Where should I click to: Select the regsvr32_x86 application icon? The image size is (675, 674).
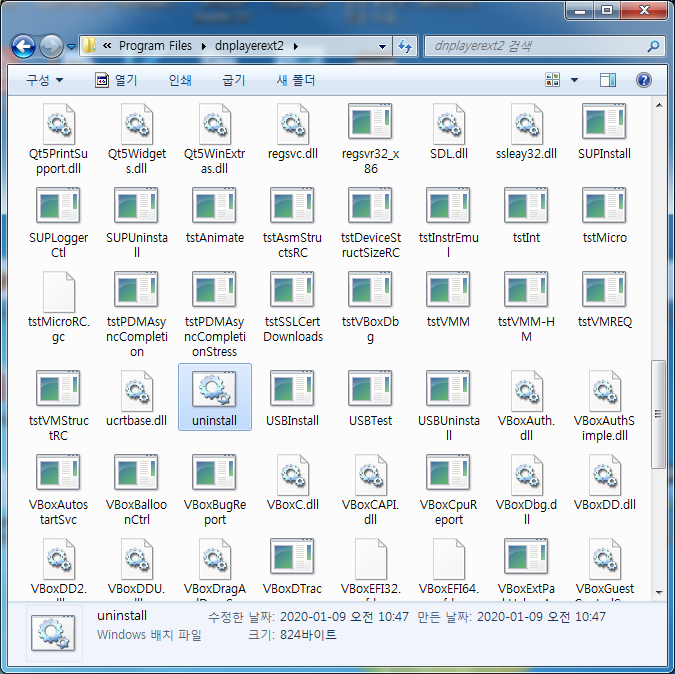coord(370,121)
